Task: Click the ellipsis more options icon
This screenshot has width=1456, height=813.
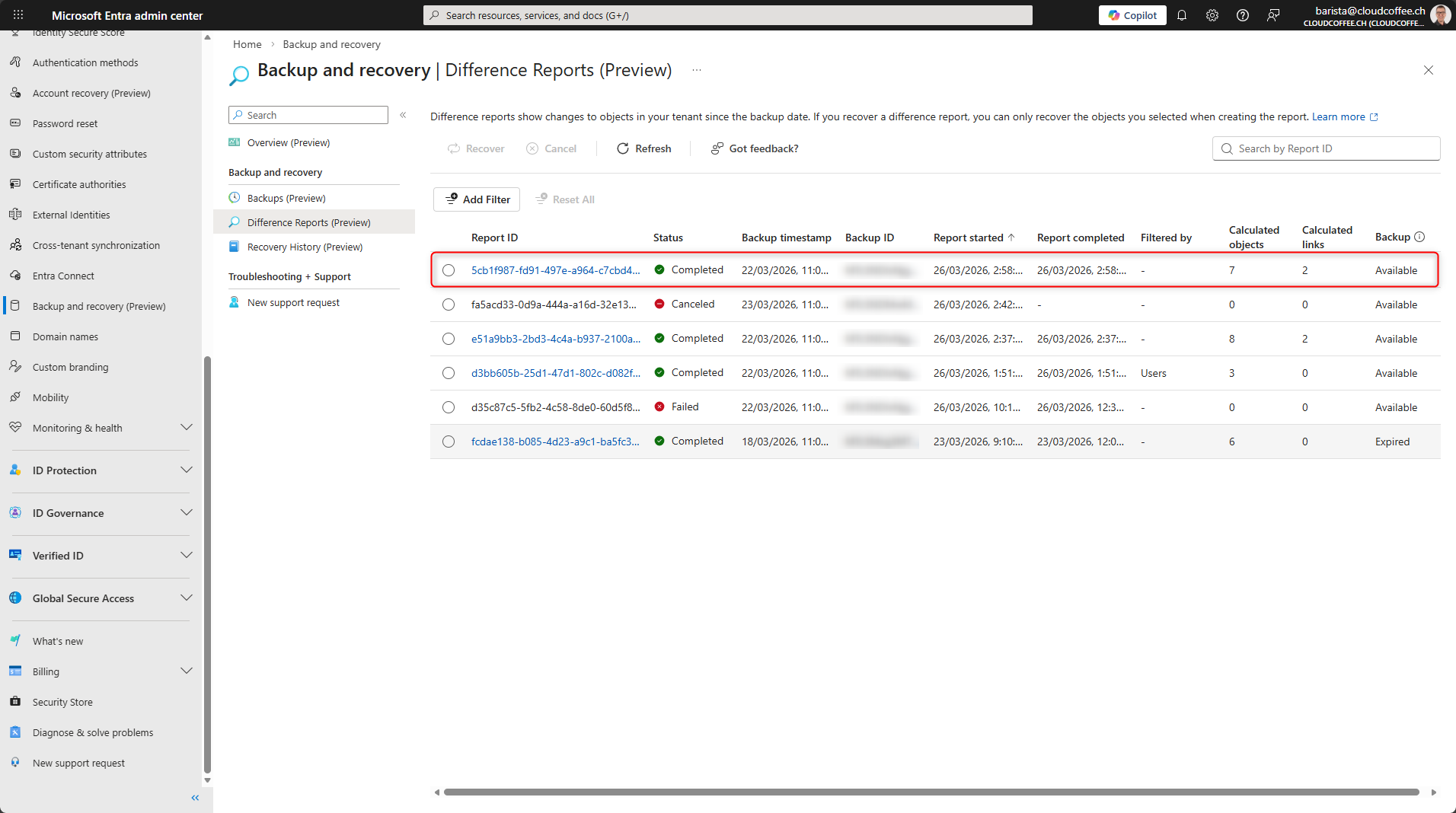Action: click(697, 70)
